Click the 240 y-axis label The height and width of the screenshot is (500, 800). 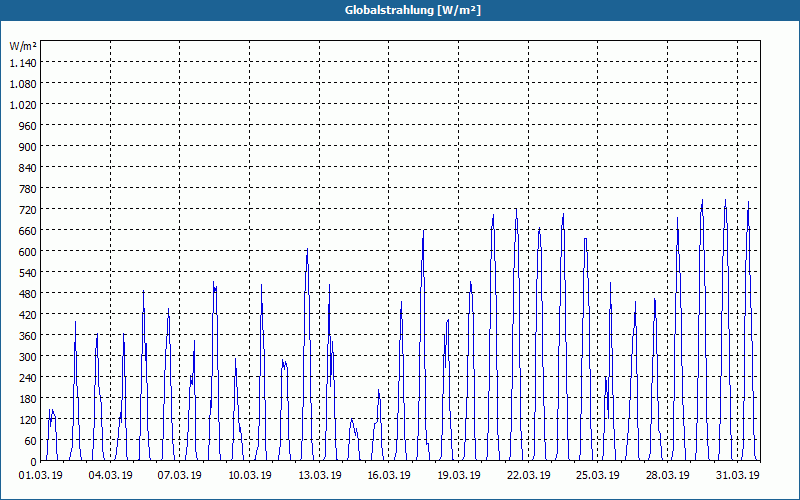tap(28, 378)
